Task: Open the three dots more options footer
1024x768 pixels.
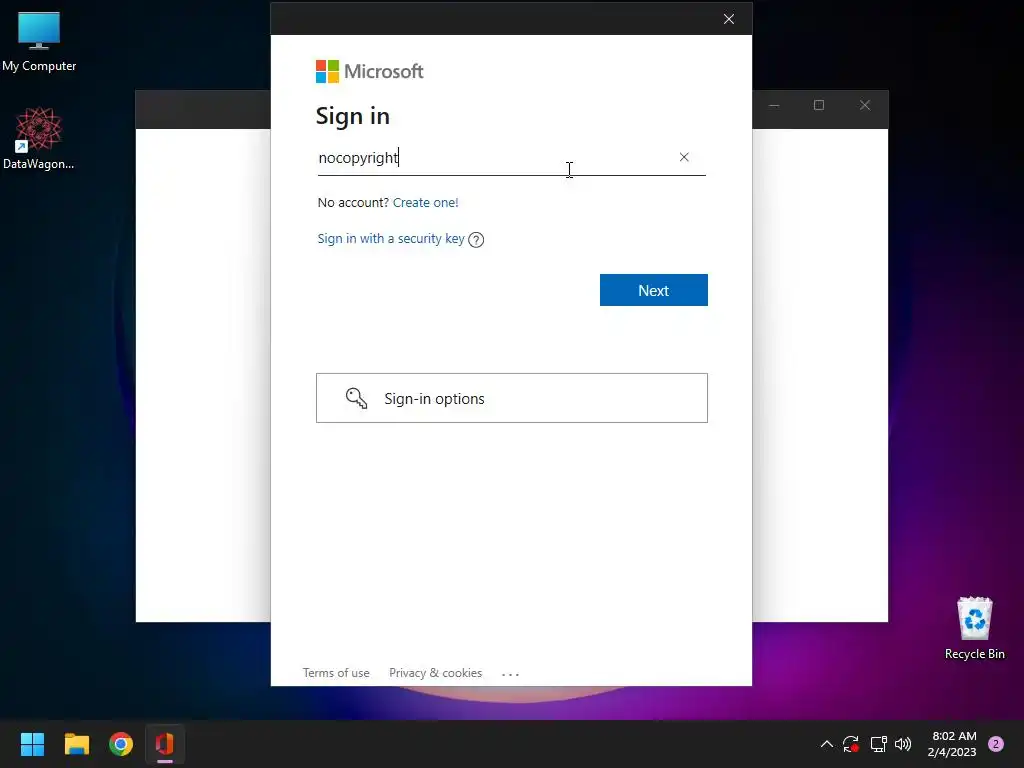Action: coord(510,674)
